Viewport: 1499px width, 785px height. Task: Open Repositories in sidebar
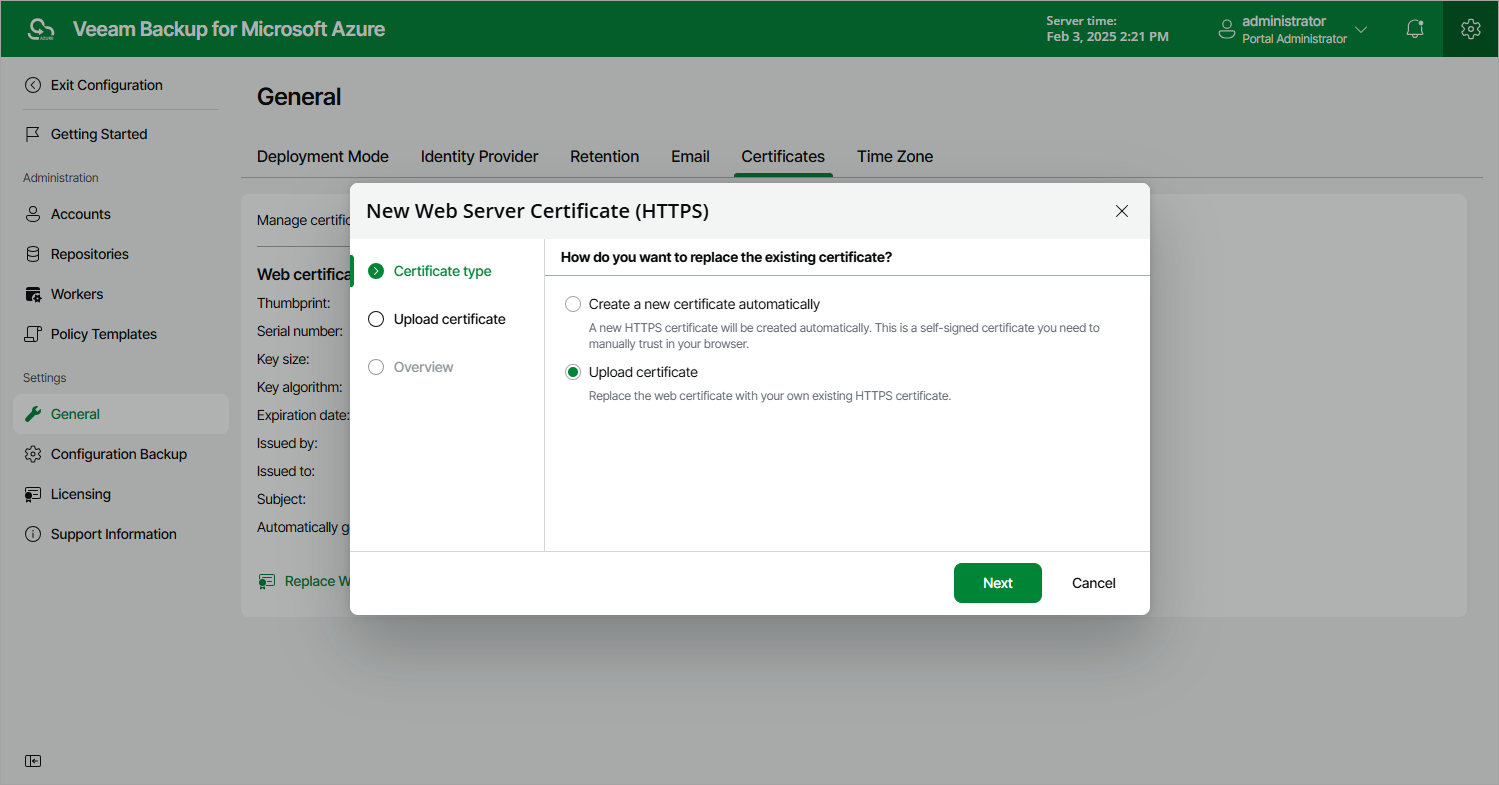[x=90, y=254]
